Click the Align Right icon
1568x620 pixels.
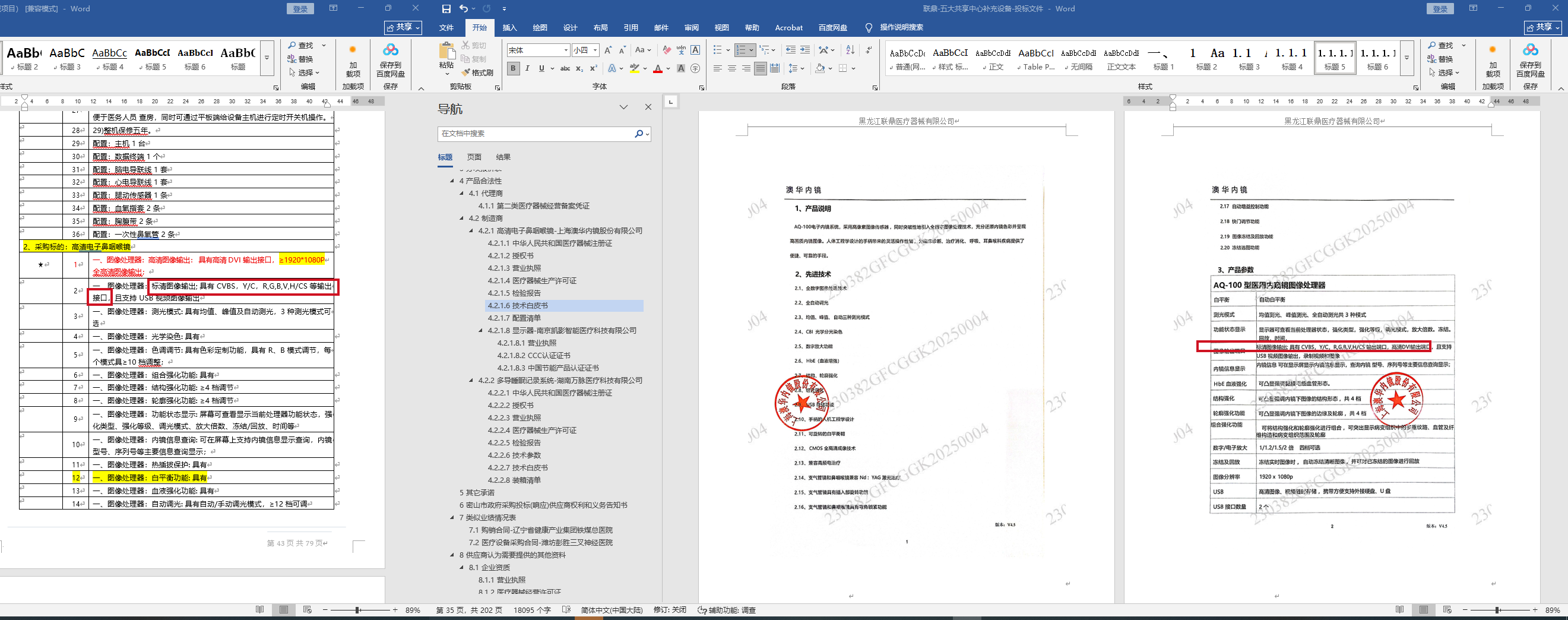point(746,68)
